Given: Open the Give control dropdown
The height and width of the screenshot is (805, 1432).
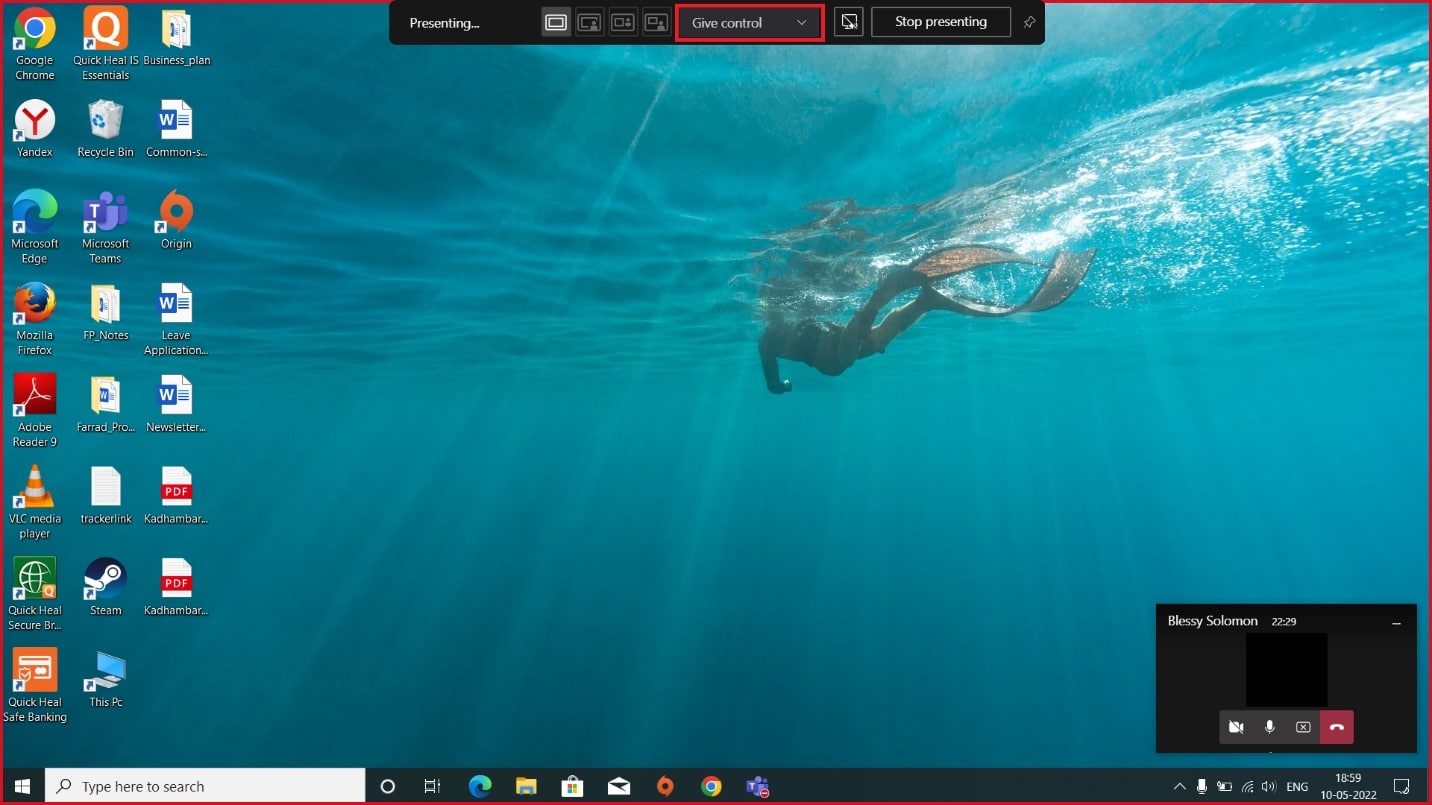Looking at the screenshot, I should [749, 22].
